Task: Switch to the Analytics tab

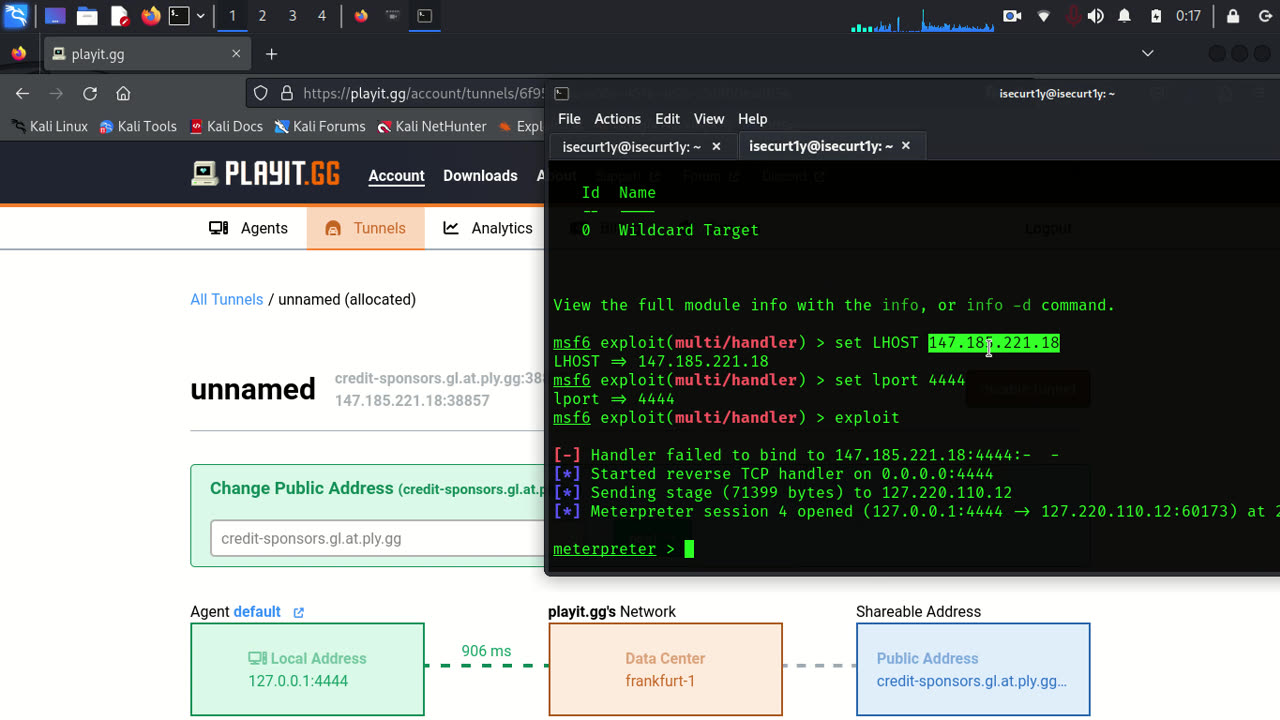Action: [x=487, y=228]
